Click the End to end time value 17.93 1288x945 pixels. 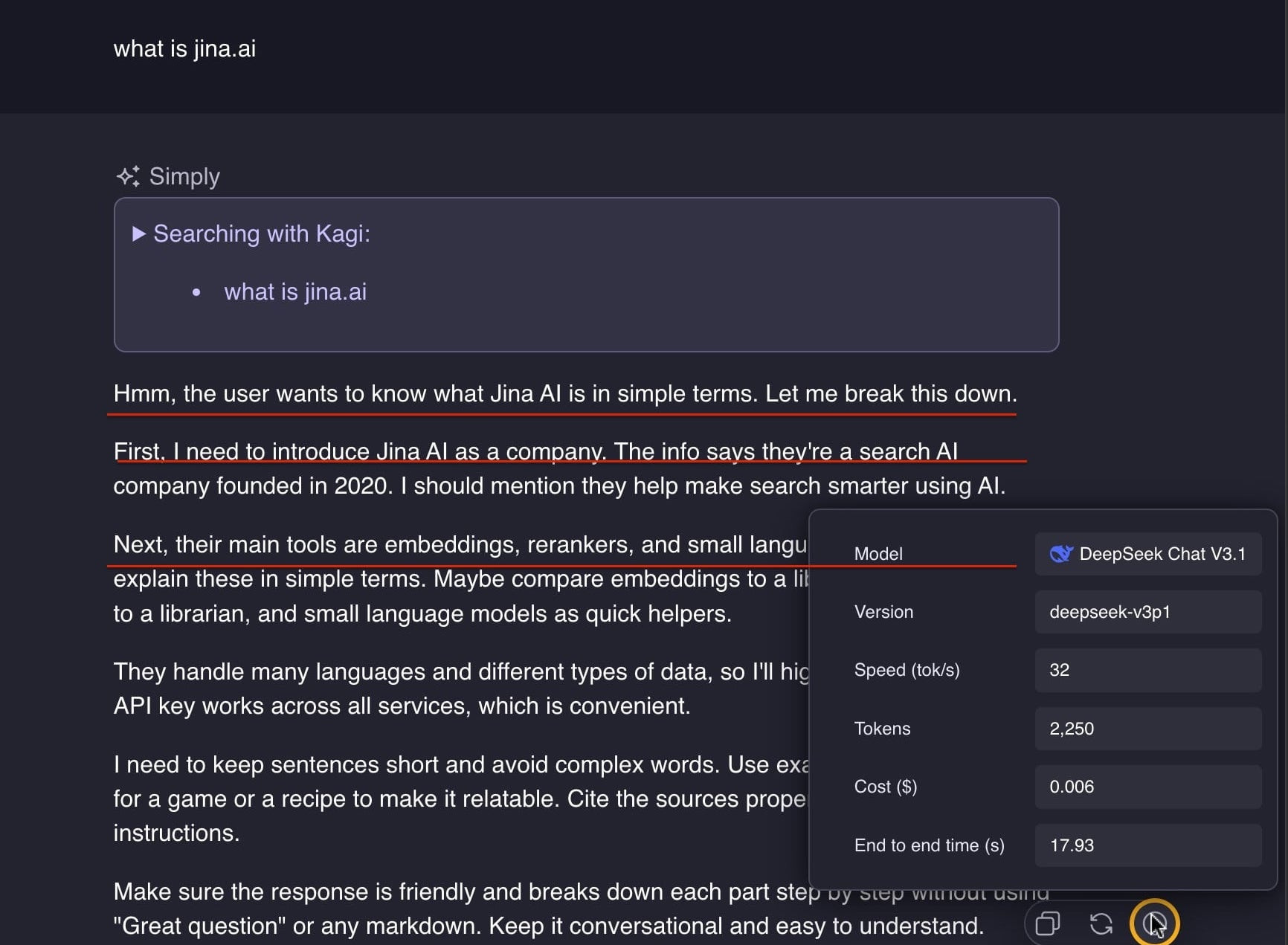click(1072, 845)
